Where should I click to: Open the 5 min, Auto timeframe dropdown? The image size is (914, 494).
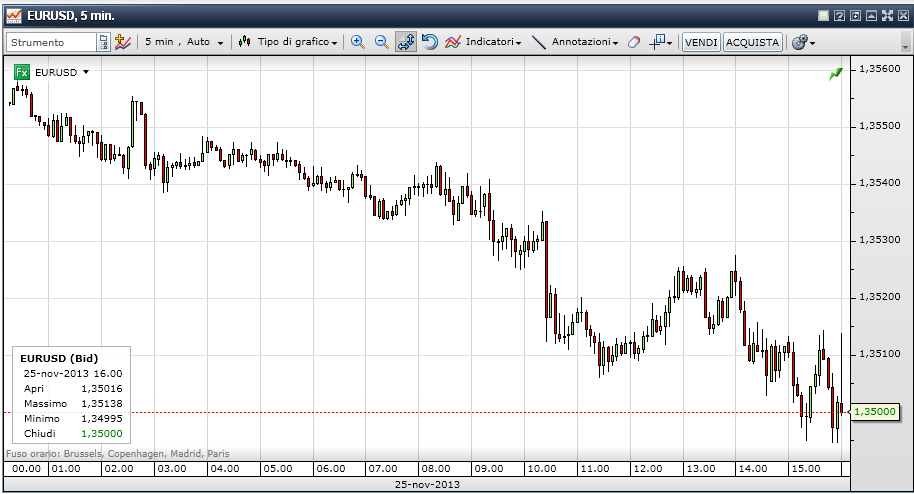[x=184, y=42]
